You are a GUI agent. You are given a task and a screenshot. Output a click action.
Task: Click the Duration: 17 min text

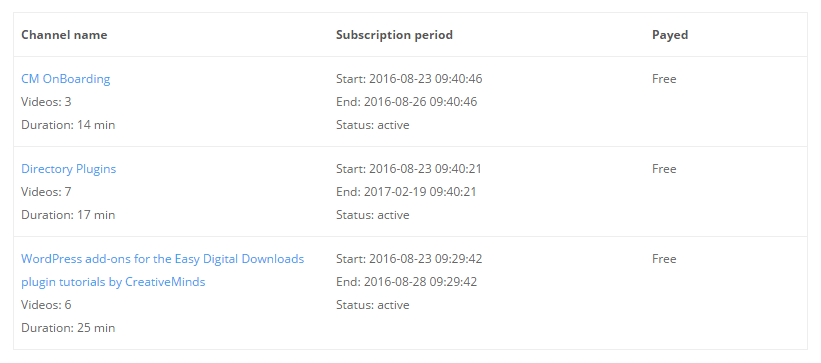pos(68,215)
